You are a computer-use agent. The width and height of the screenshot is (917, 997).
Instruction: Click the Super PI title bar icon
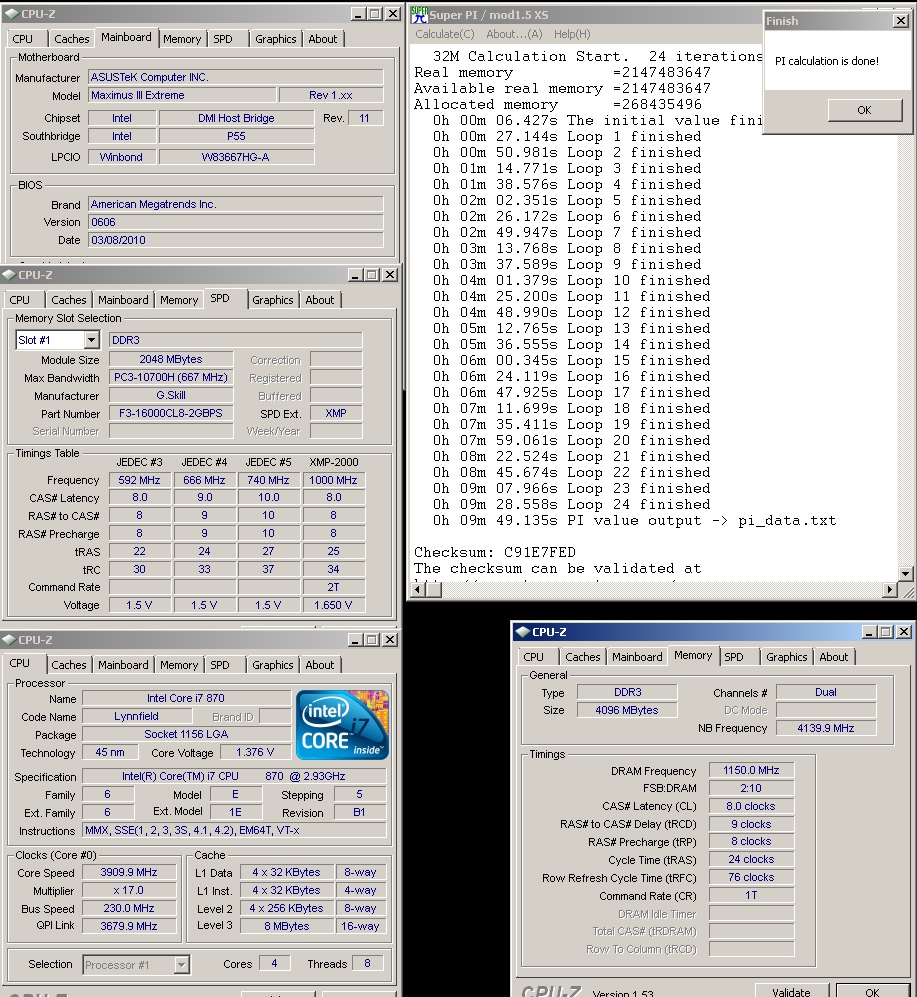click(x=418, y=14)
